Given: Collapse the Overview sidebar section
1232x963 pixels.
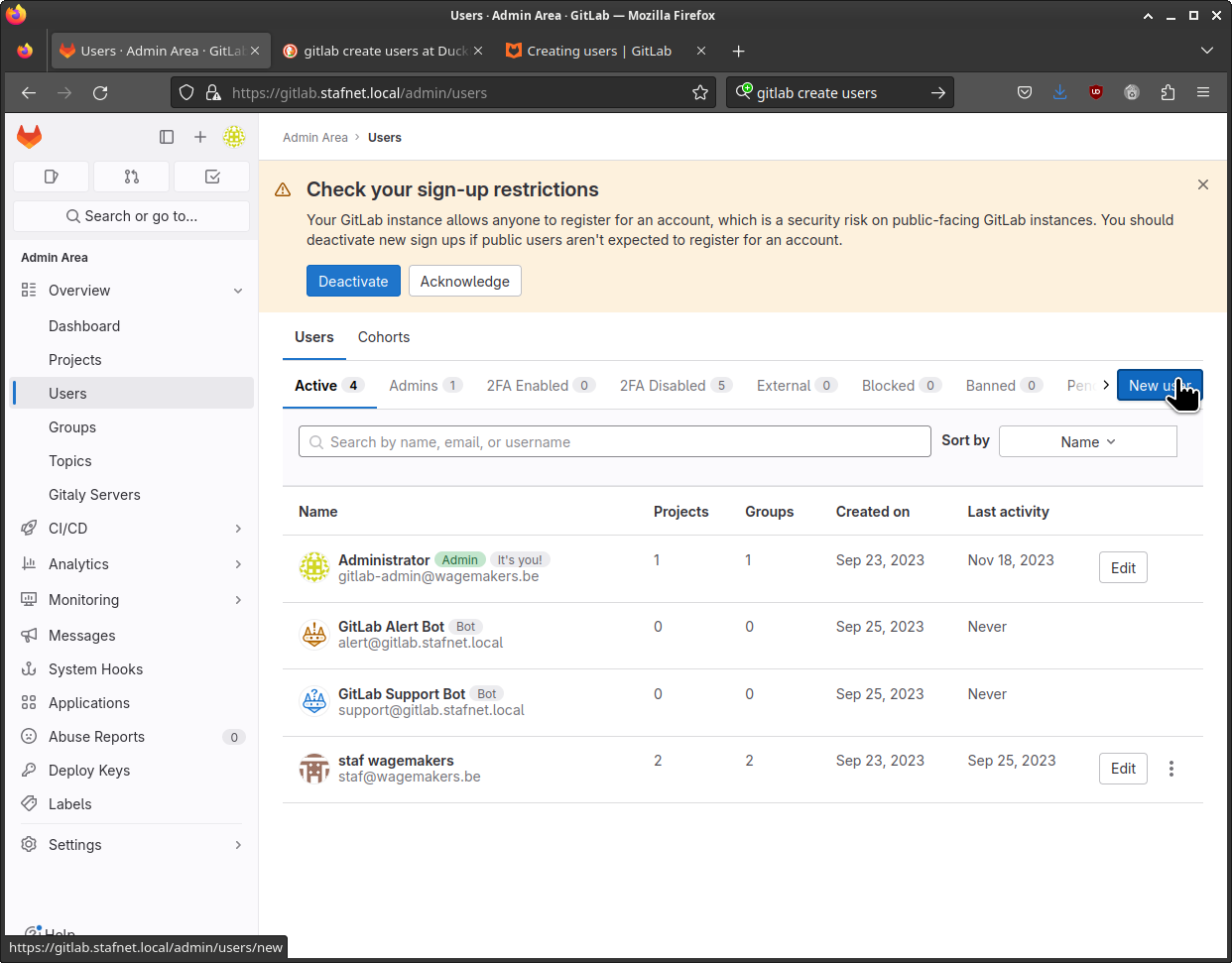Looking at the screenshot, I should 238,291.
